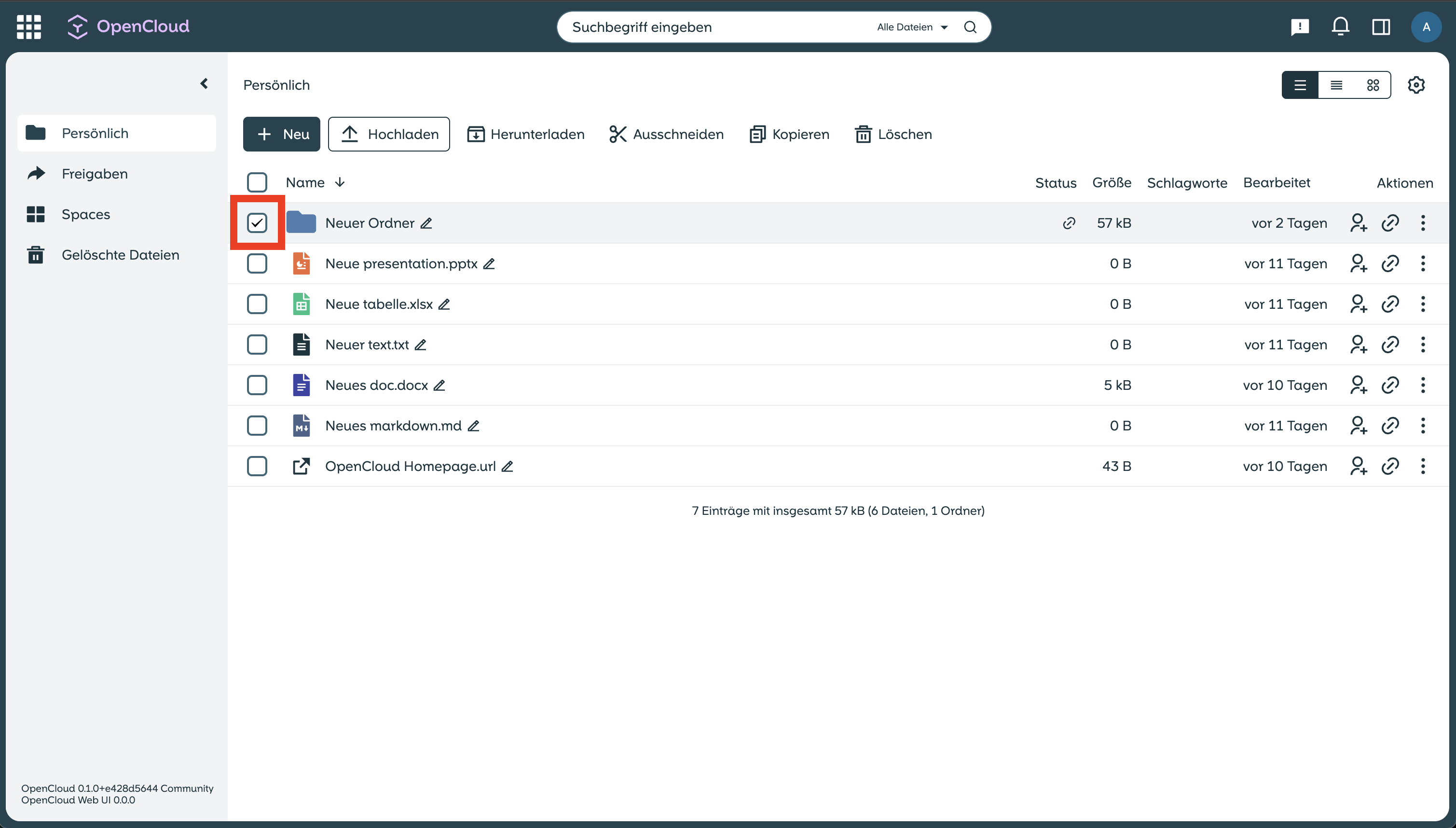Click the Neu button

(281, 134)
